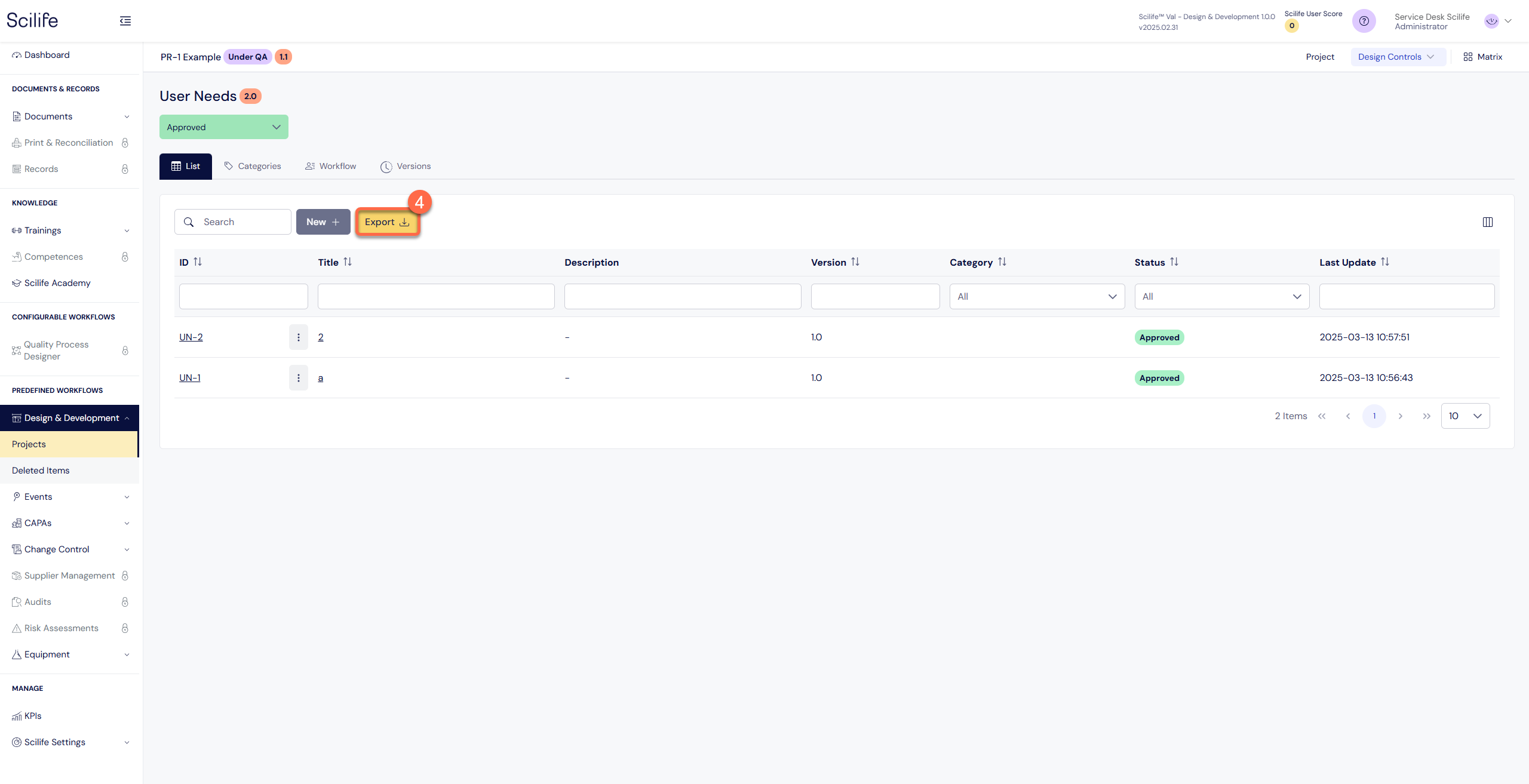
Task: Sort by Category column arrows
Action: (x=1002, y=262)
